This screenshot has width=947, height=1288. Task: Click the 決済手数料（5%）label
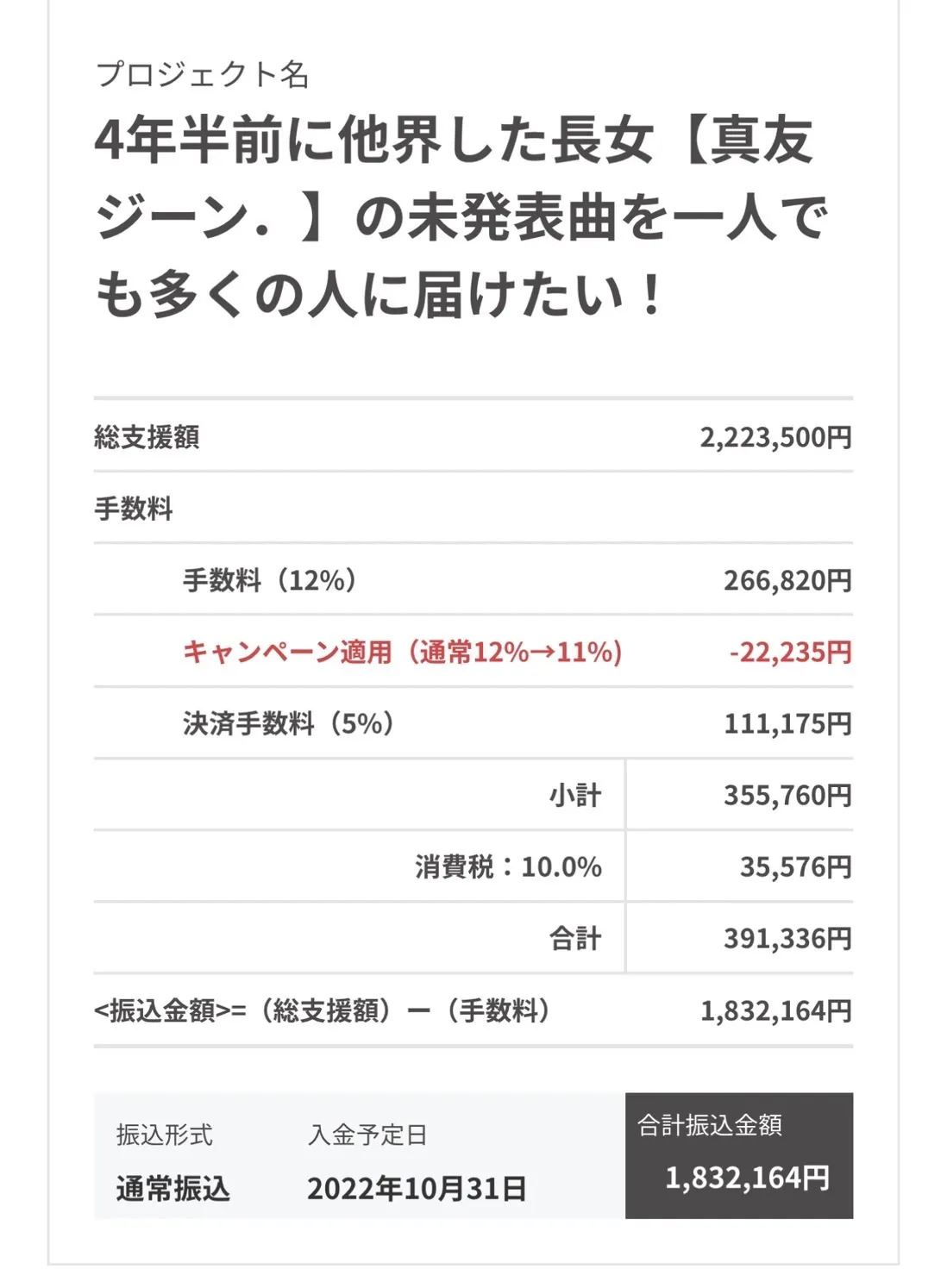pyautogui.click(x=288, y=723)
